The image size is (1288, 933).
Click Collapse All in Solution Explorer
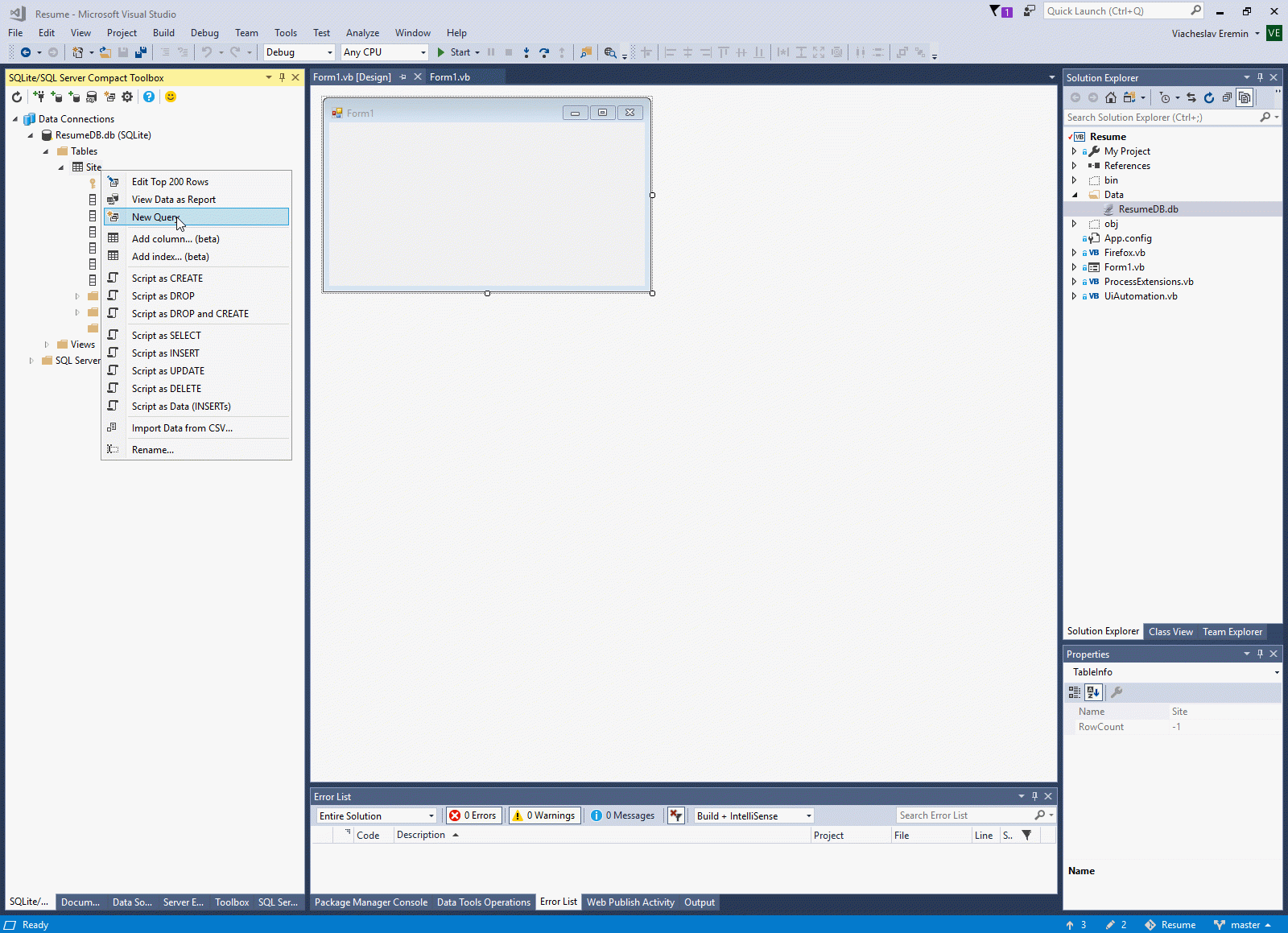[x=1227, y=97]
